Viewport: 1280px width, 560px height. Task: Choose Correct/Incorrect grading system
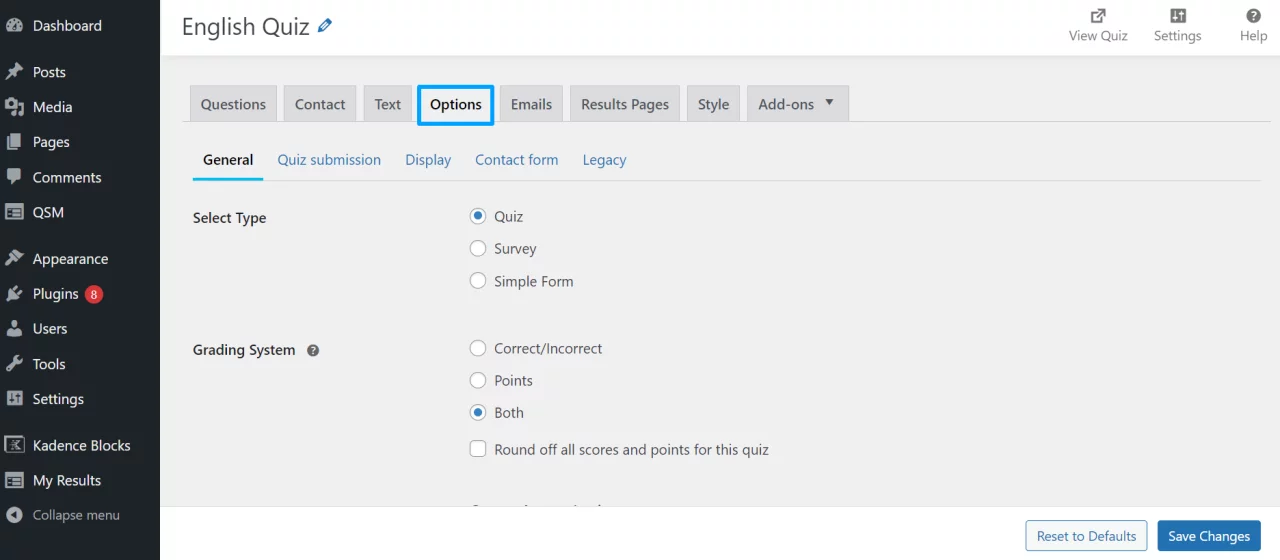(x=478, y=348)
